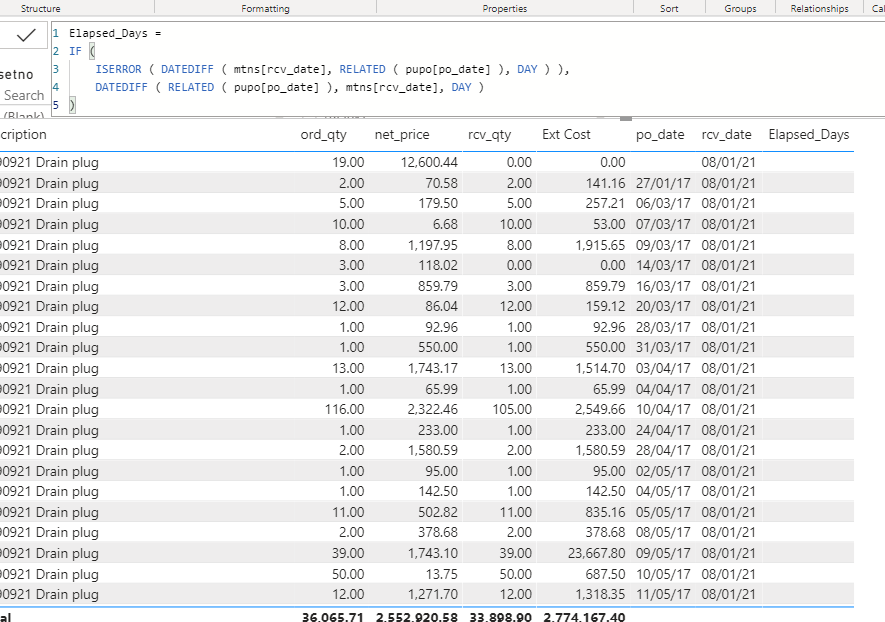The image size is (885, 622).
Task: Click inside the Elapsed_Days formula editor
Action: pyautogui.click(x=468, y=69)
